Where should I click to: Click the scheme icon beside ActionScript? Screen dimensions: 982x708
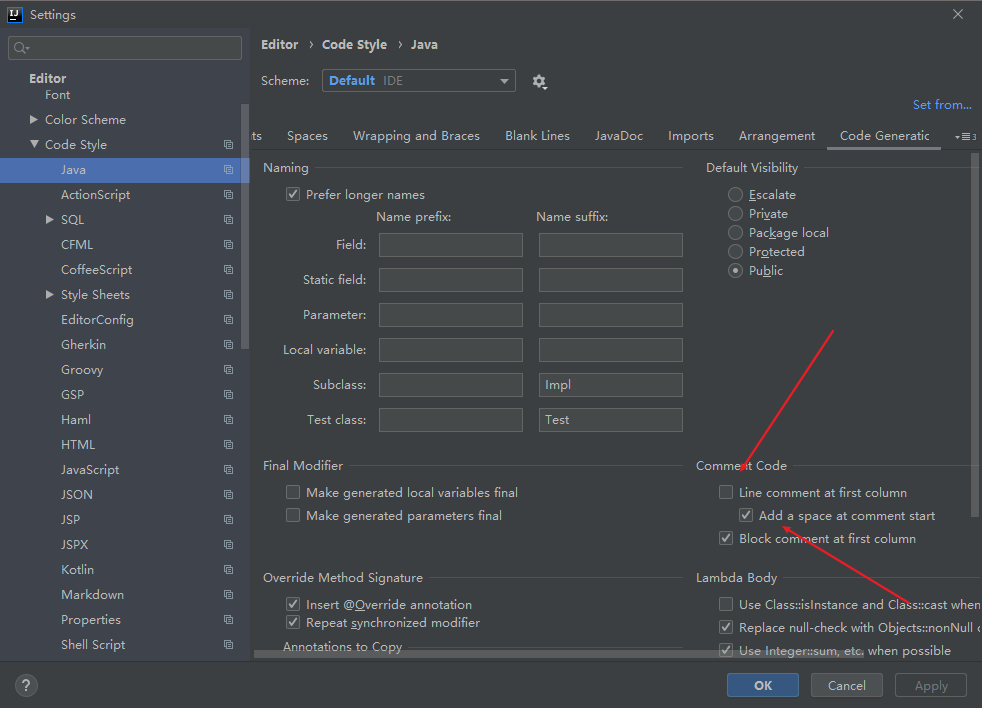tap(228, 195)
